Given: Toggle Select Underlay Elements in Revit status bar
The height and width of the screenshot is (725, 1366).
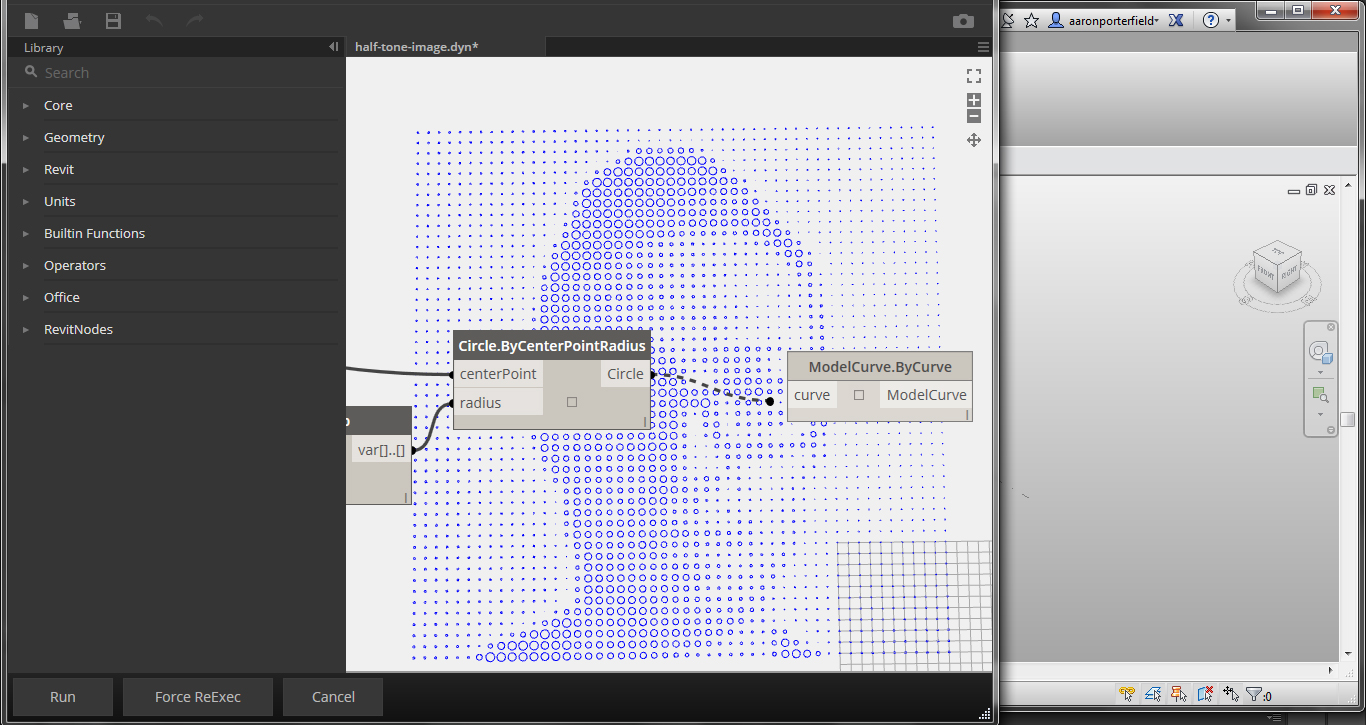Looking at the screenshot, I should [1153, 694].
